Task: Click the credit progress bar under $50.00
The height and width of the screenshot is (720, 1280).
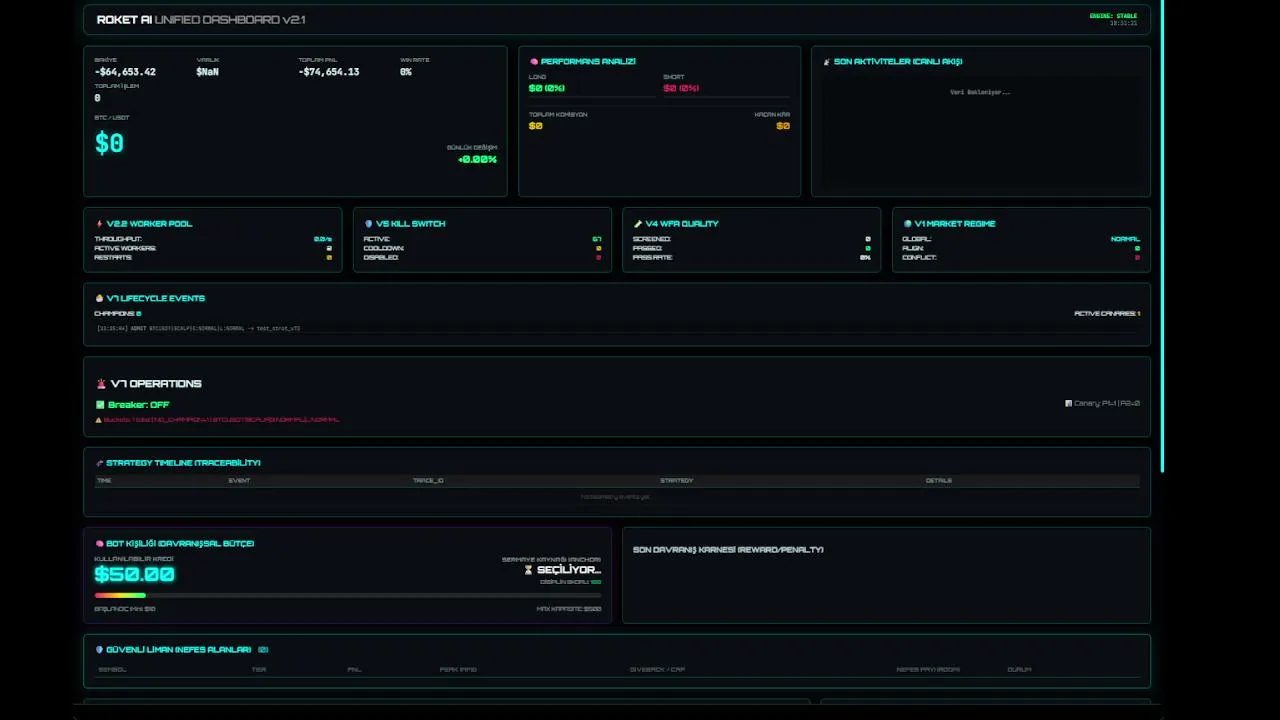Action: 348,596
